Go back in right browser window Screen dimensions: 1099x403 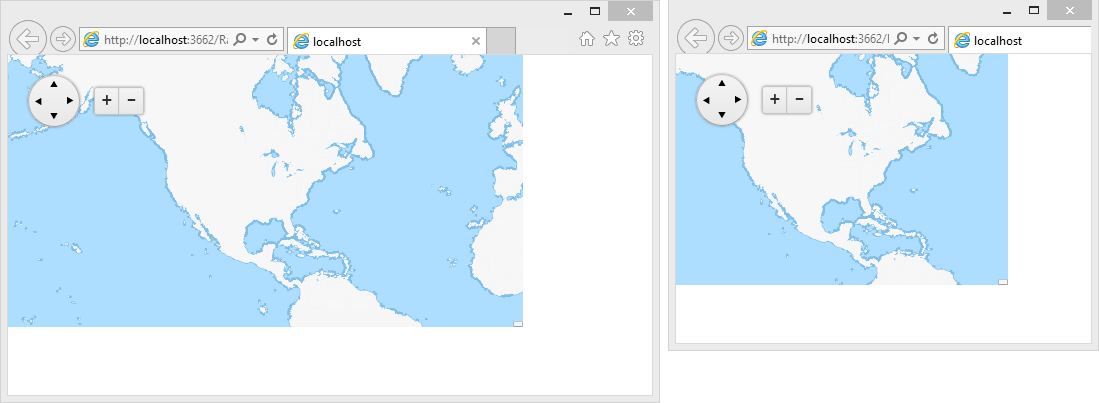[x=696, y=39]
